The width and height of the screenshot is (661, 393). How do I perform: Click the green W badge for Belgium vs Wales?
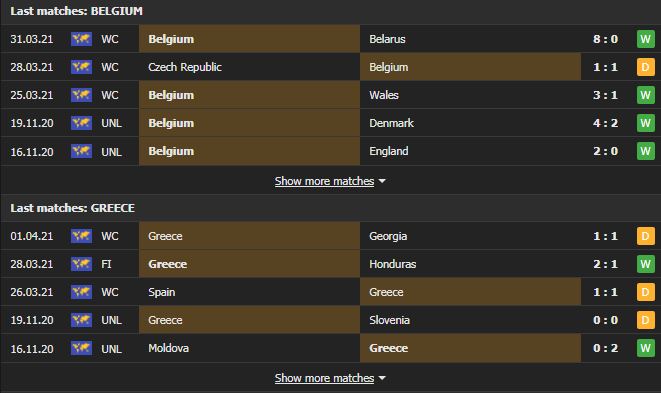645,95
